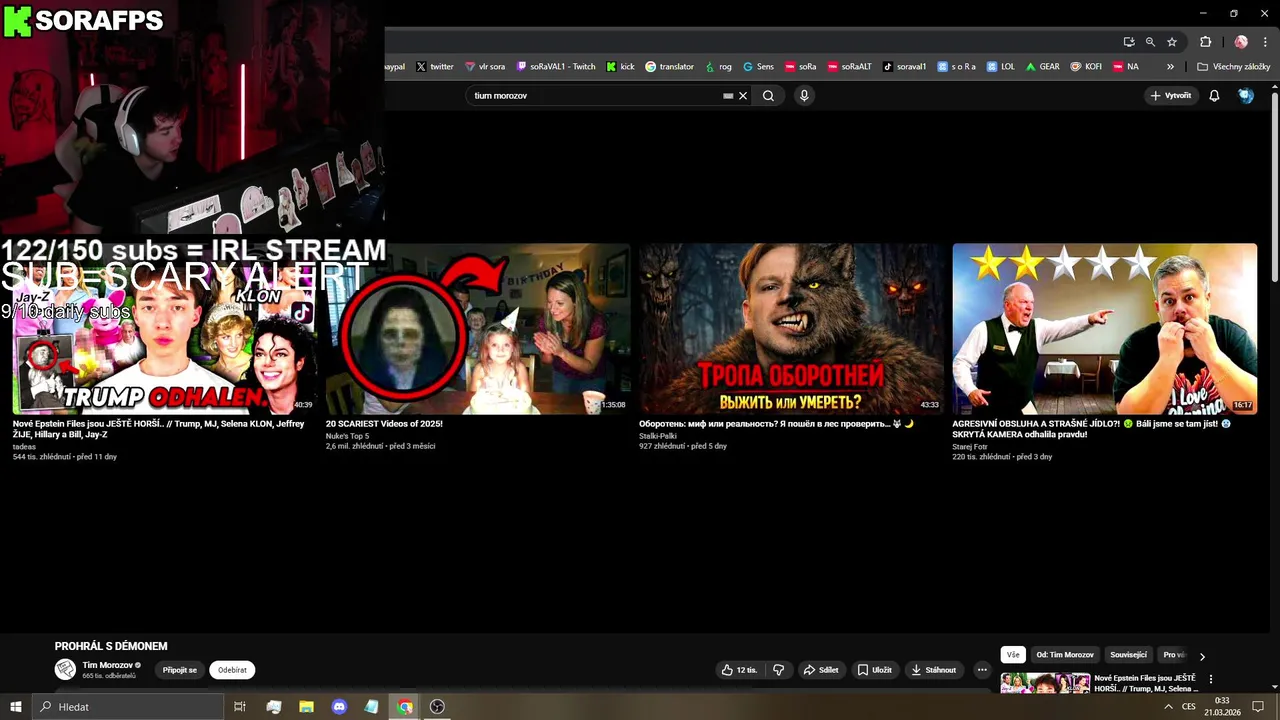1280x720 pixels.
Task: Open the soRaVAL1 - Twitch bookmark
Action: [555, 67]
